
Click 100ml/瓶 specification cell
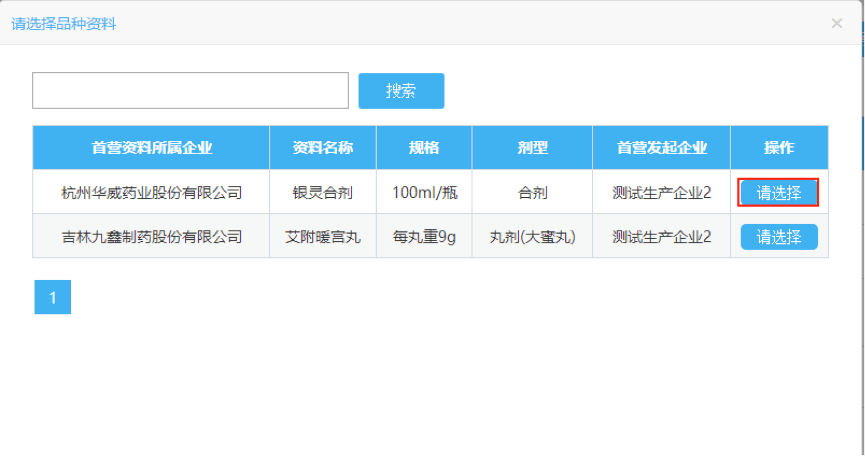click(x=424, y=192)
